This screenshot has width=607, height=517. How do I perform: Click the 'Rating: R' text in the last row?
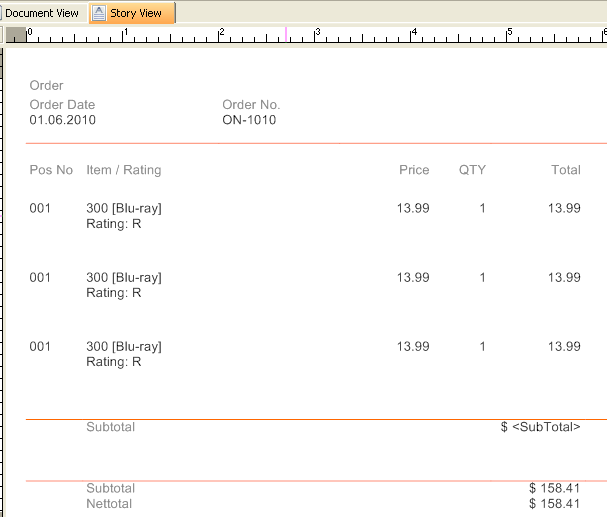pyautogui.click(x=113, y=362)
